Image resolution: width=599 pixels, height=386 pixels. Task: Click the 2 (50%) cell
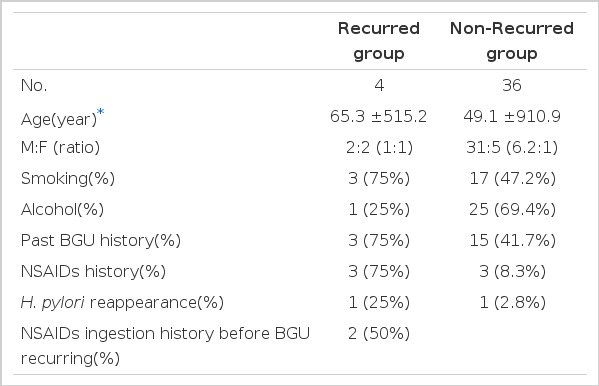pos(379,334)
